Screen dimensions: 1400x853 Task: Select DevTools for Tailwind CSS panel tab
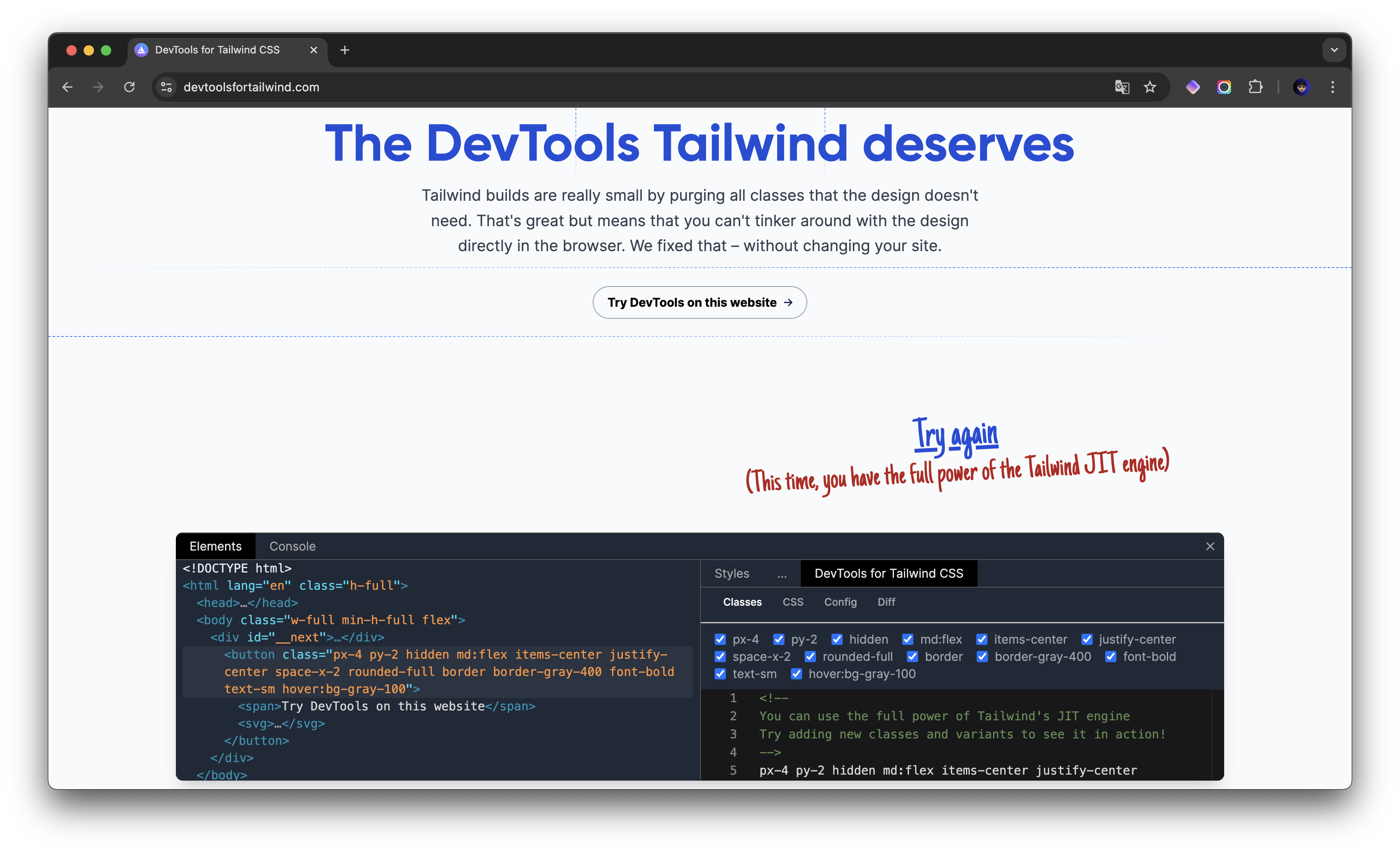tap(889, 573)
